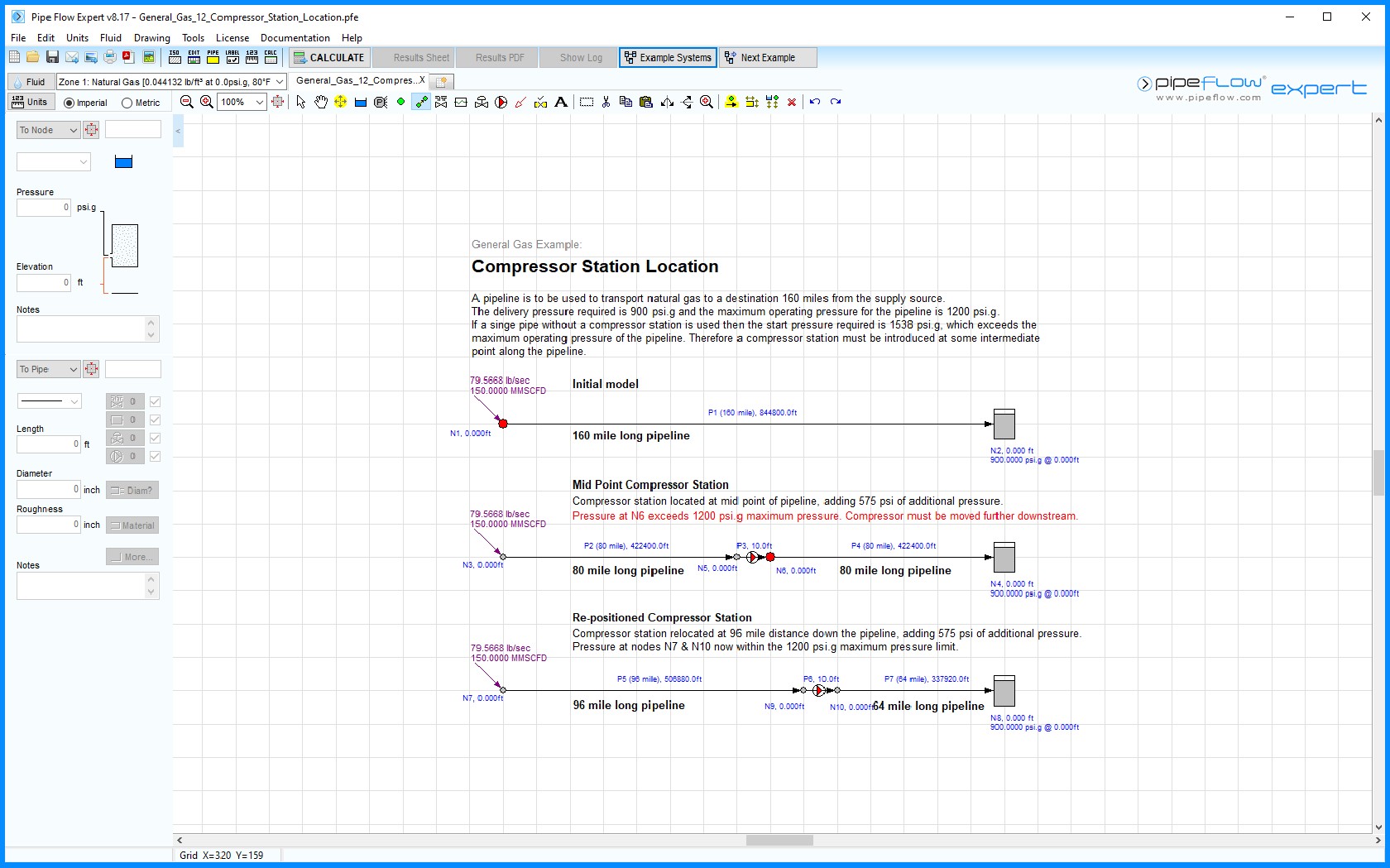This screenshot has height=868, width=1390.
Task: Click the zoom in magnifier icon
Action: (x=206, y=102)
